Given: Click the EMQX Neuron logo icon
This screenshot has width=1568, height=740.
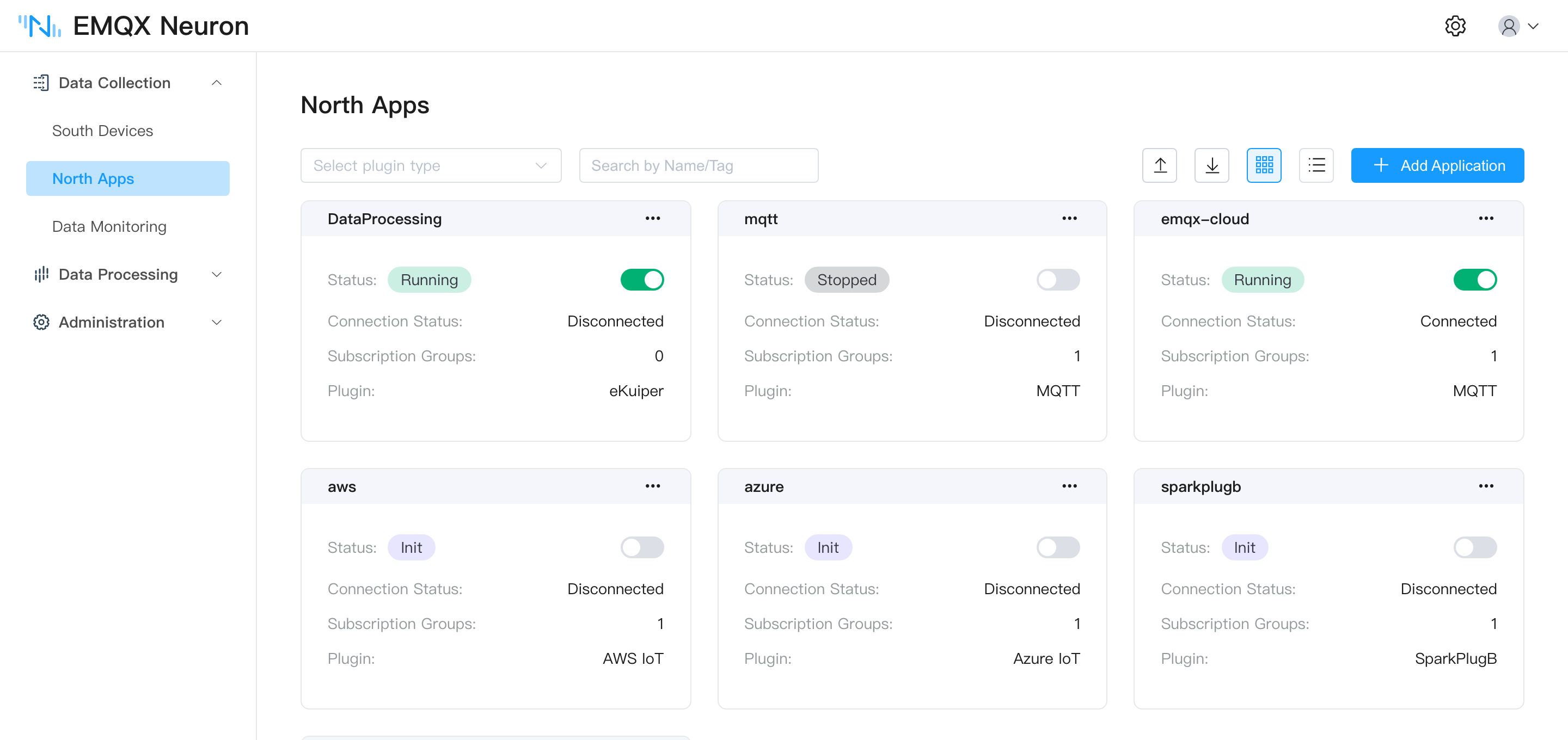Looking at the screenshot, I should click(40, 26).
